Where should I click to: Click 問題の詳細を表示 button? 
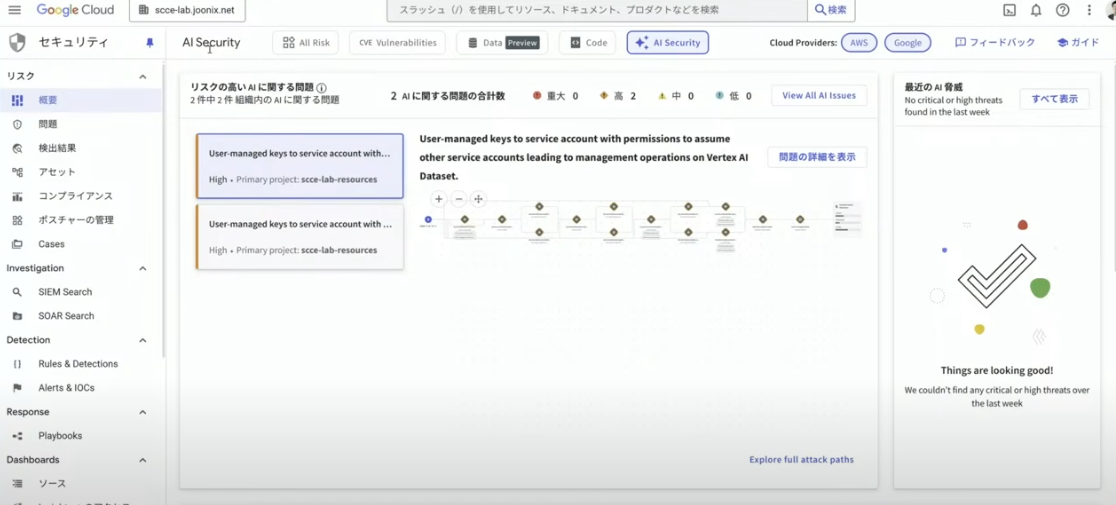[x=817, y=157]
